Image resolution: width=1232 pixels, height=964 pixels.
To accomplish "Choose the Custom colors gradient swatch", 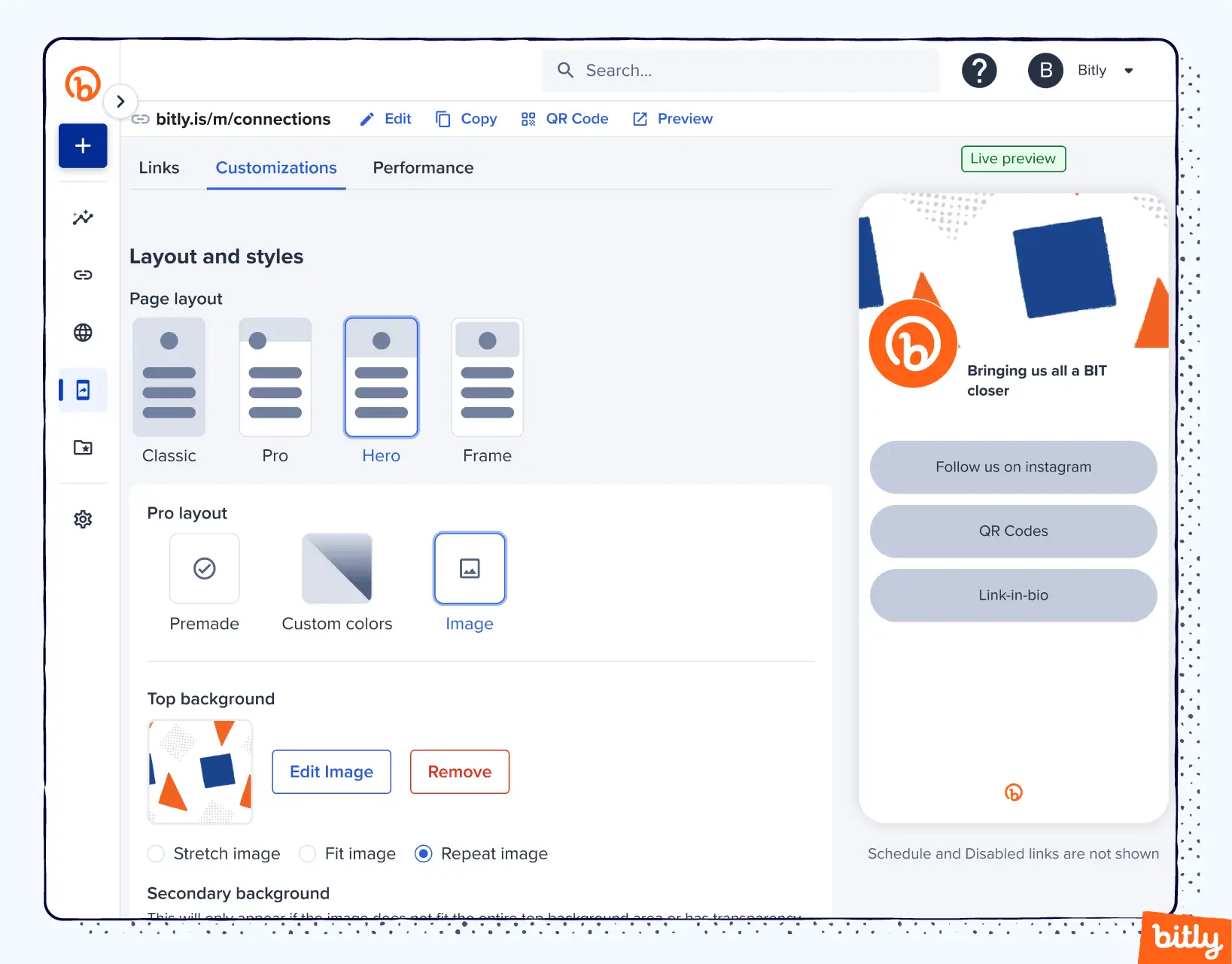I will 337,569.
